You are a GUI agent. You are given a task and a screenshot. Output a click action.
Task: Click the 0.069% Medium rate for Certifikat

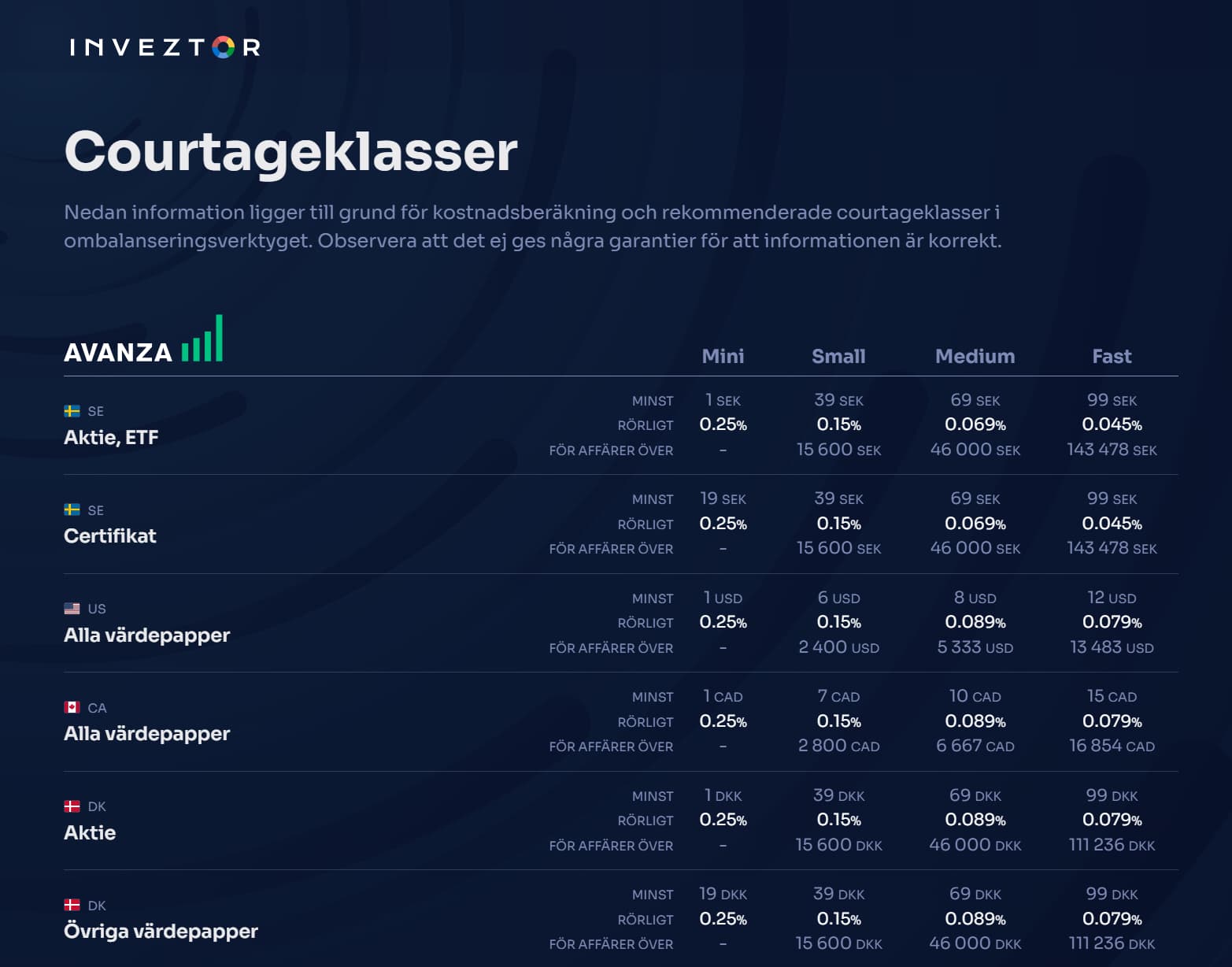[x=975, y=524]
